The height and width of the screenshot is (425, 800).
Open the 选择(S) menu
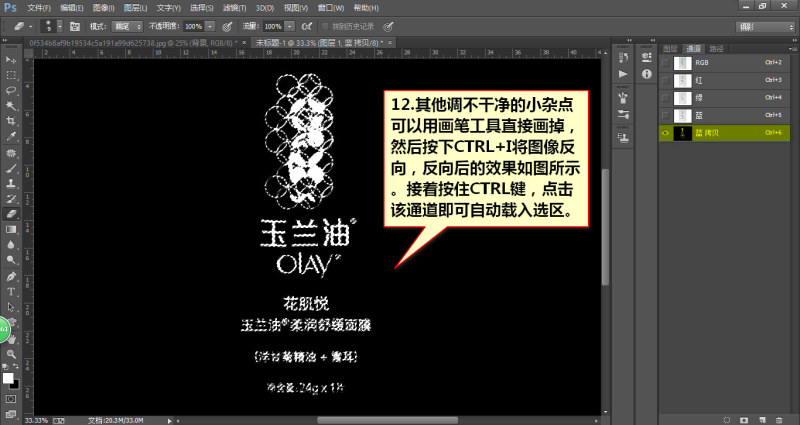(x=201, y=8)
